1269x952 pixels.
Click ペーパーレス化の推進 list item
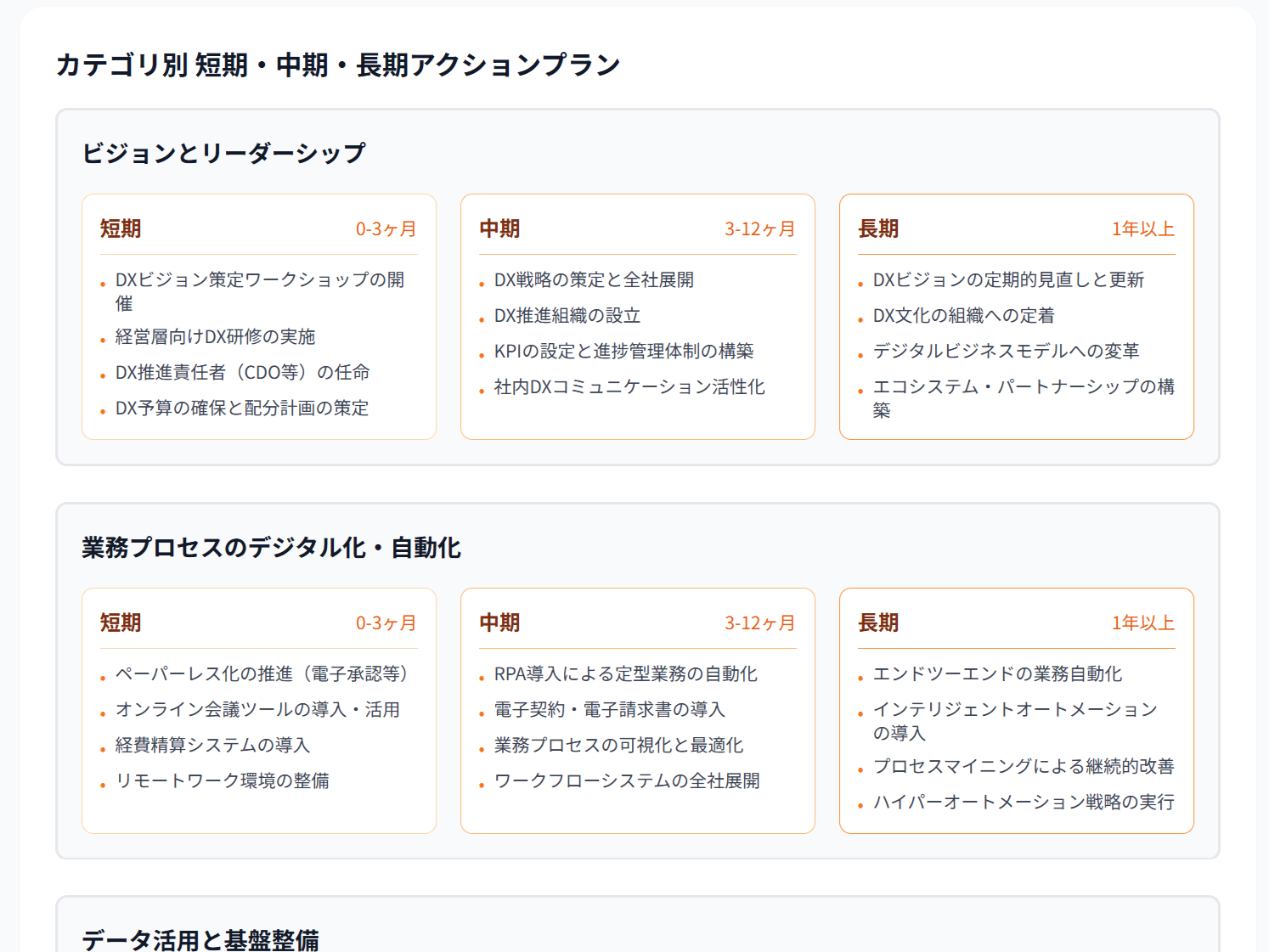click(x=261, y=674)
